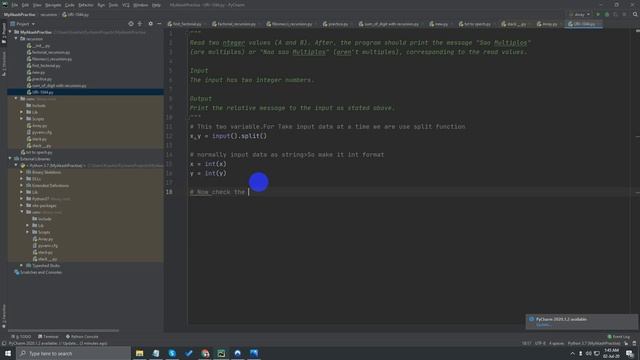Click the UTF-8 encoding status entry

[540, 343]
